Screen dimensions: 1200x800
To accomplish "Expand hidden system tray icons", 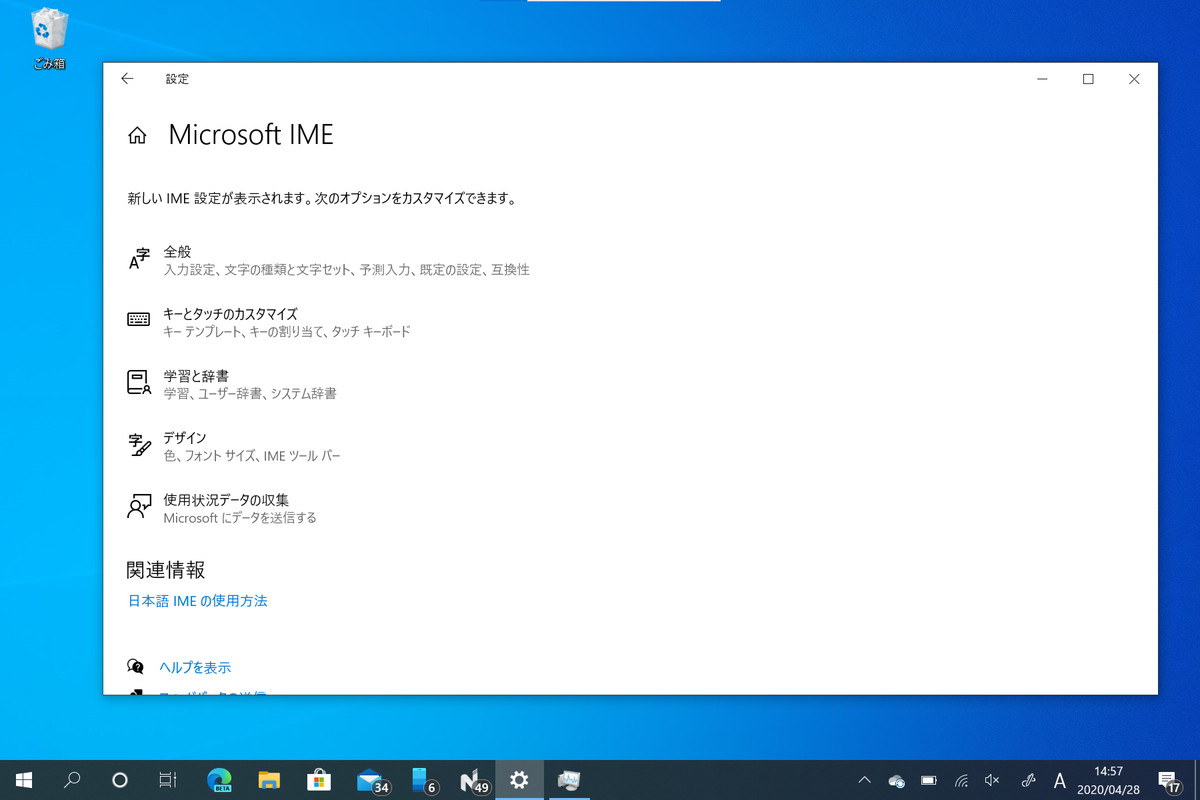I will (x=863, y=779).
